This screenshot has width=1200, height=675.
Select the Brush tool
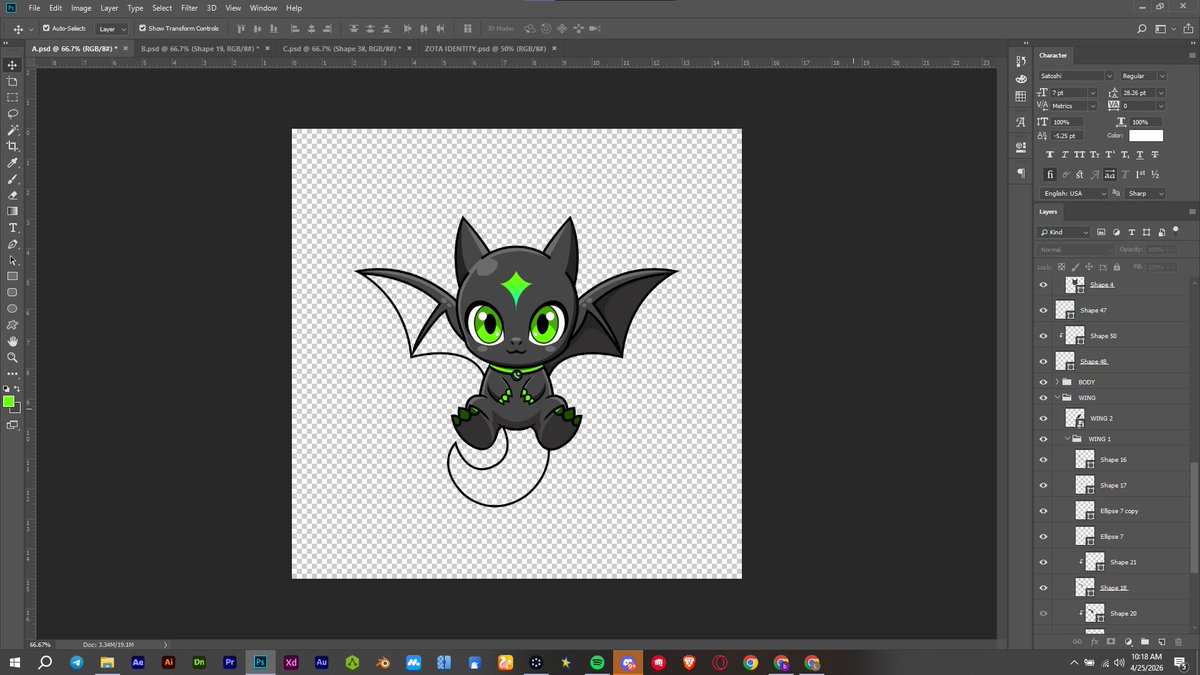click(12, 179)
